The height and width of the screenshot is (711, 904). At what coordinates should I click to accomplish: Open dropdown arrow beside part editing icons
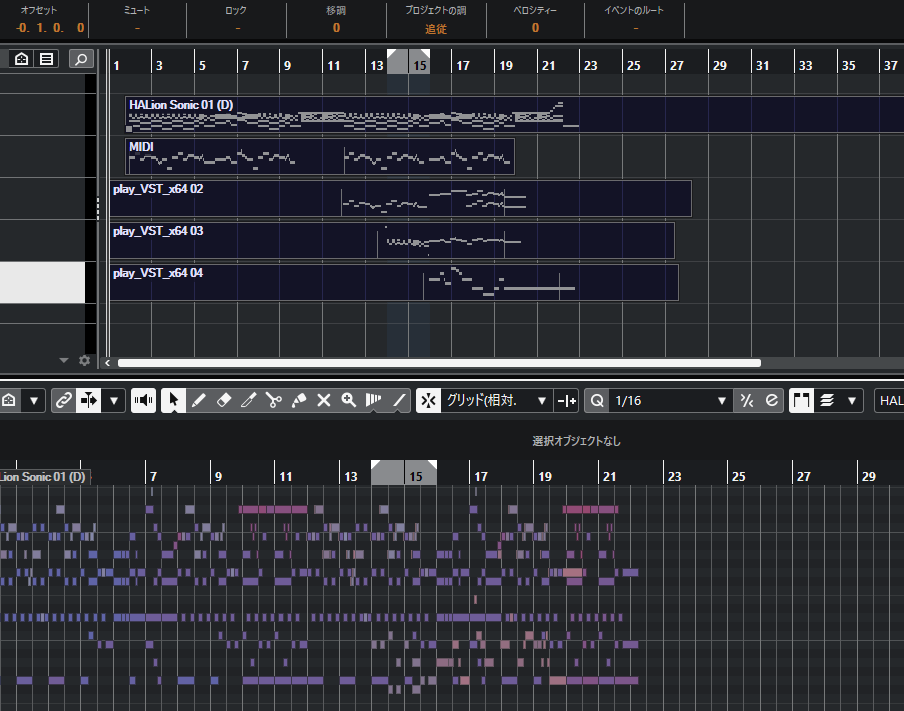tap(852, 400)
